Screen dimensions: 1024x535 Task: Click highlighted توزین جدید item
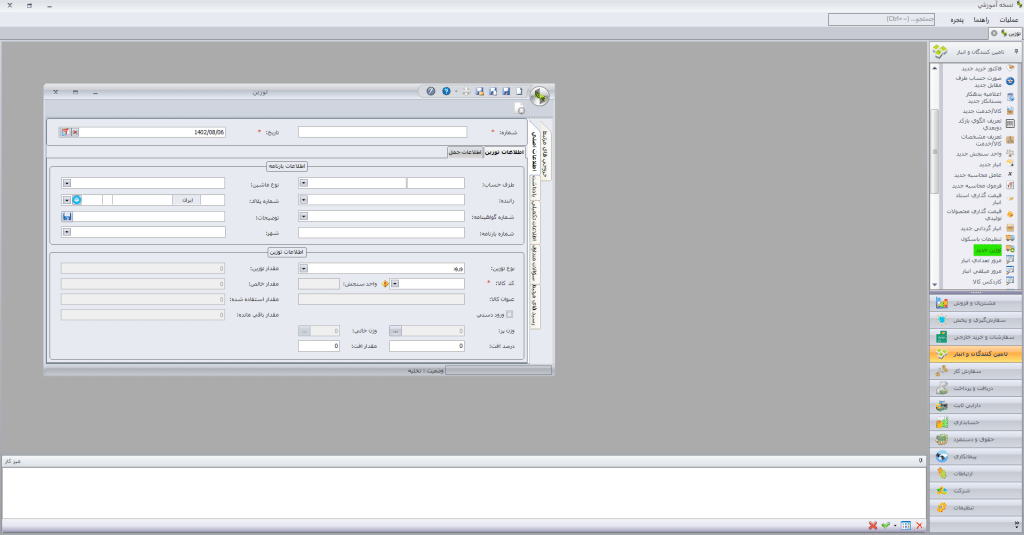tap(987, 250)
